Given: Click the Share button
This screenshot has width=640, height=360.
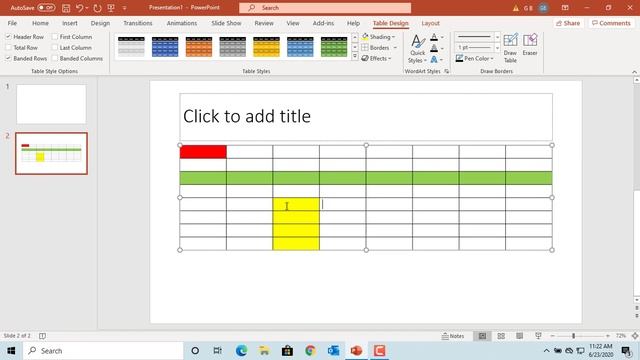Looking at the screenshot, I should tap(568, 23).
